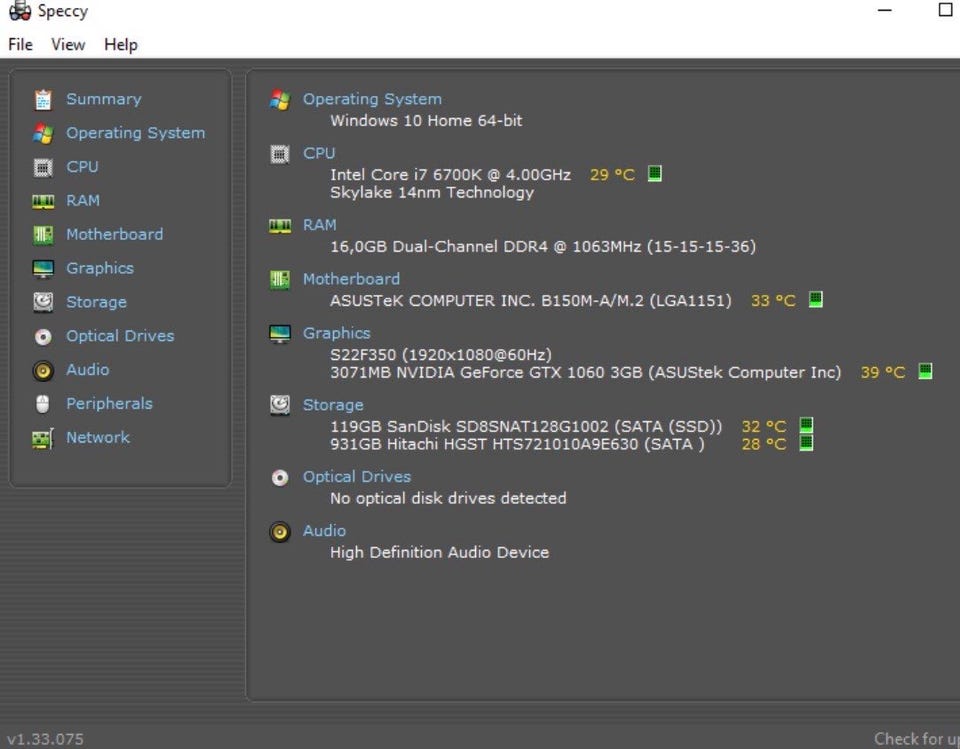Click the CPU chip icon in sidebar

click(x=43, y=167)
